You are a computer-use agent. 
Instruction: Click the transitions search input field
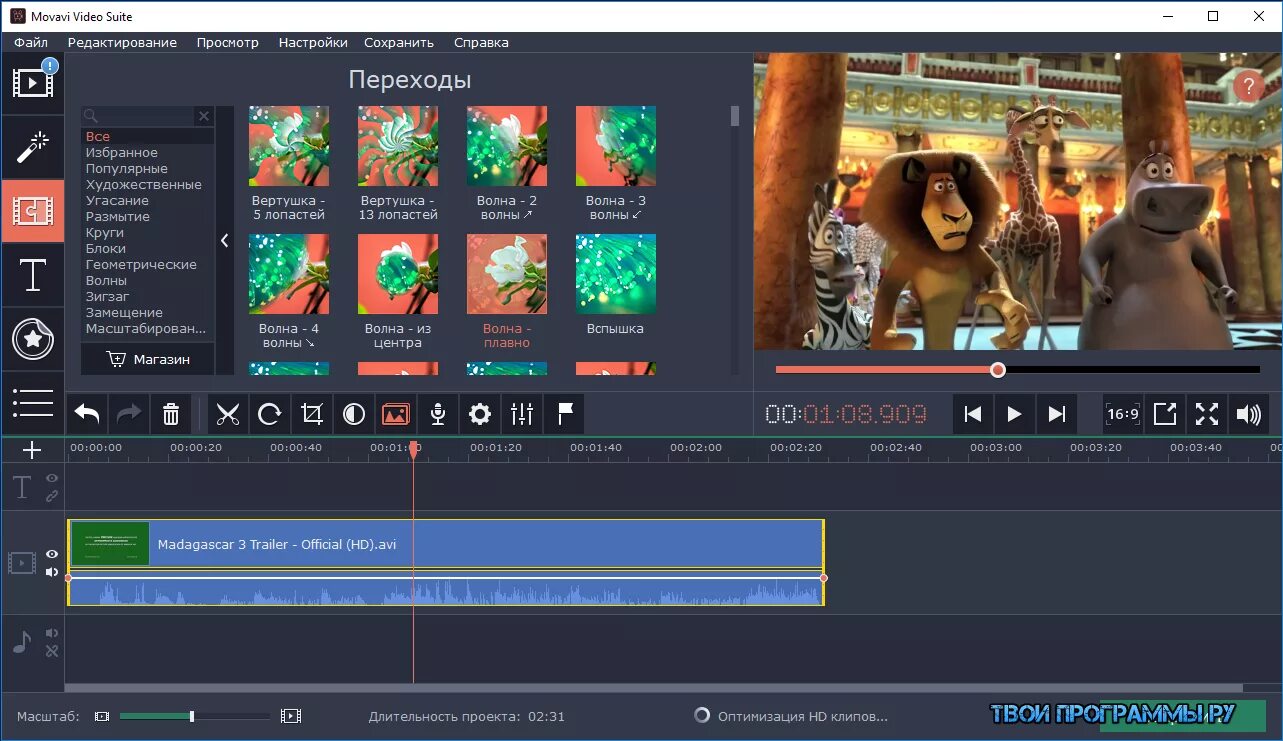[x=139, y=116]
